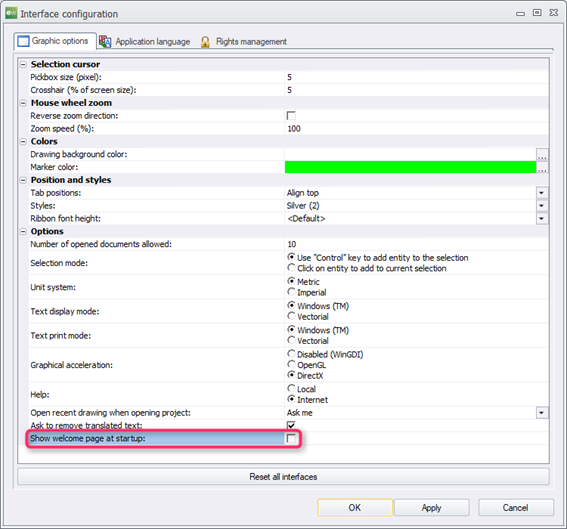Minimize the Interface configuration dialog
Screen dimensions: 567x529
click(x=520, y=14)
